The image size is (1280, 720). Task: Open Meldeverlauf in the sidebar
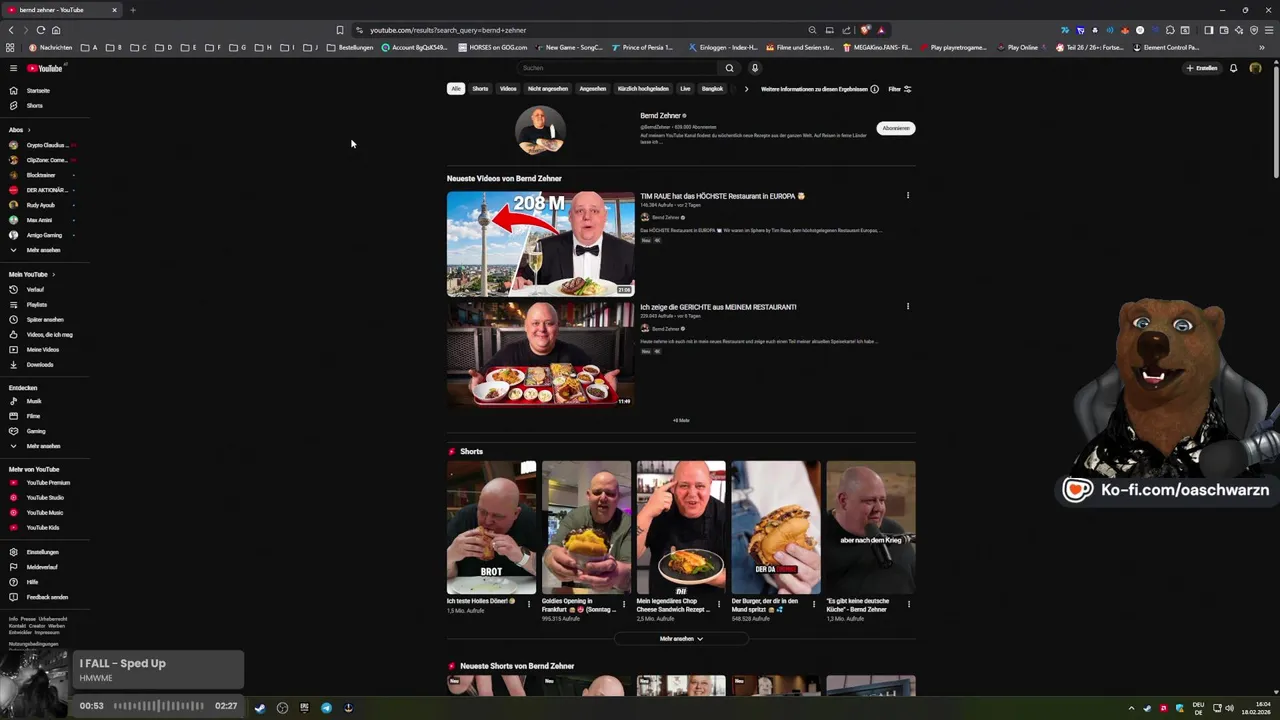point(42,567)
